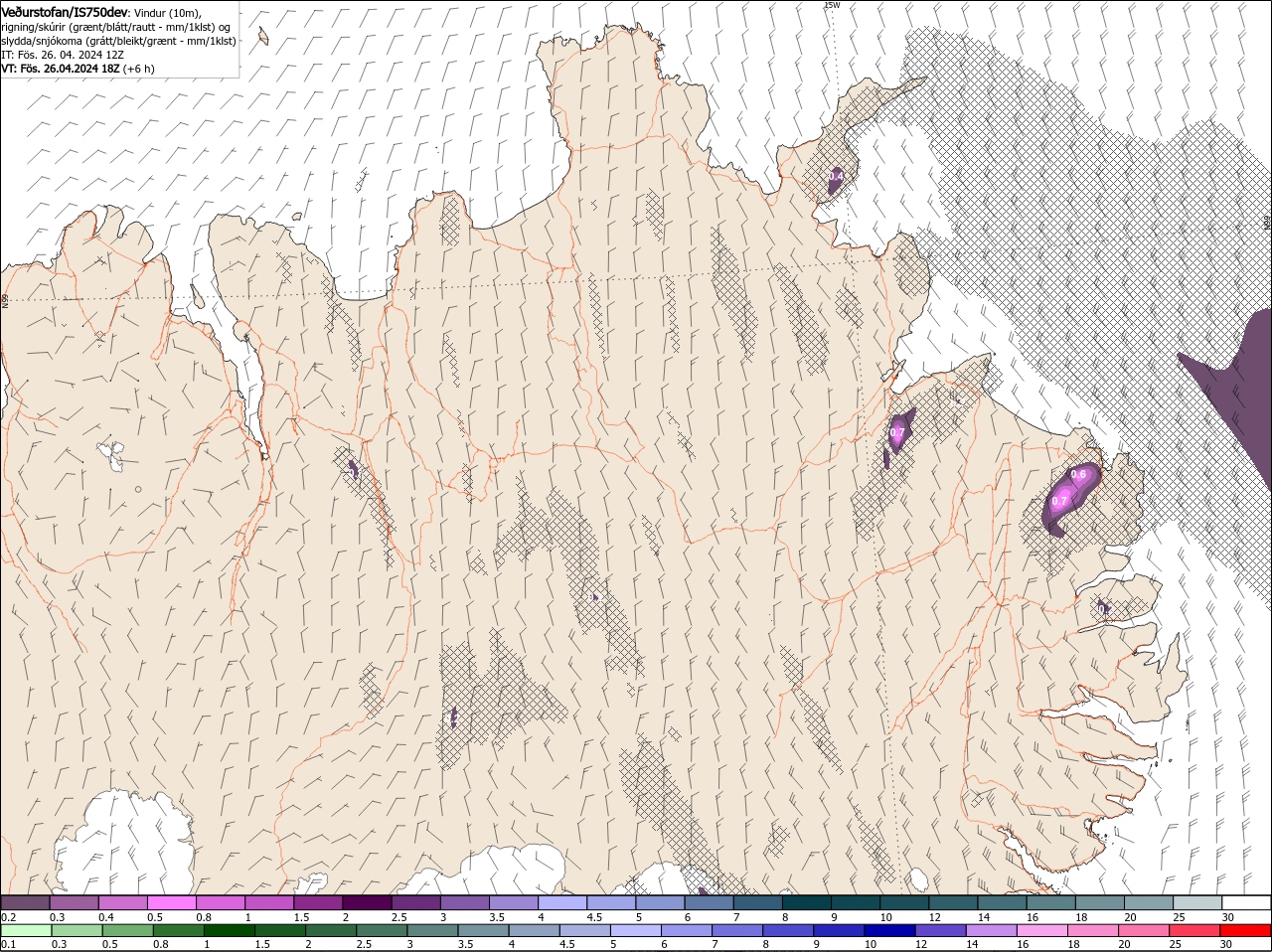Pick upper legend swatch between 0.2 and 0.3
1272x952 pixels.
pyautogui.click(x=26, y=902)
